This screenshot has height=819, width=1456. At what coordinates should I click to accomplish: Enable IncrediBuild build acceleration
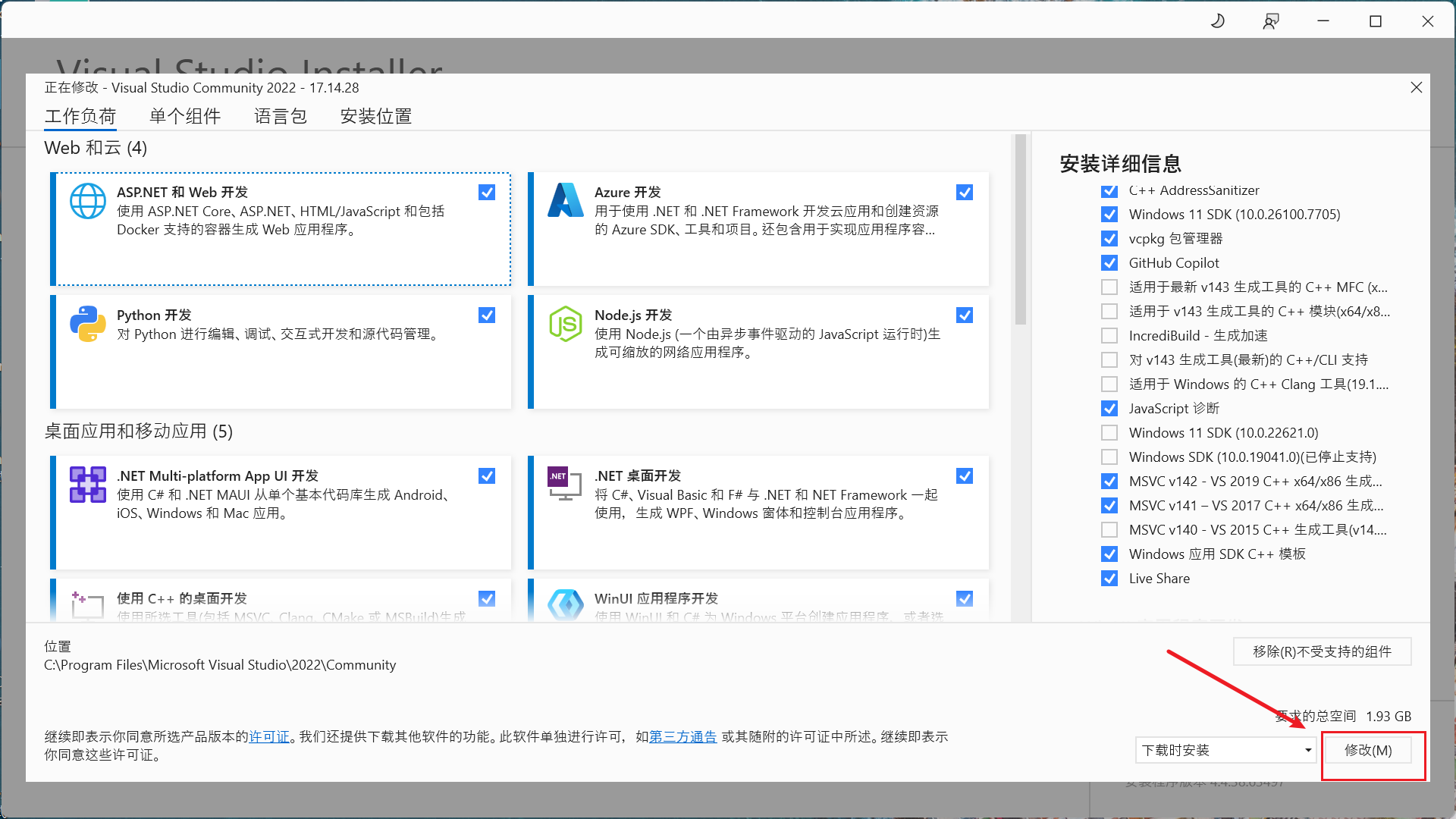coord(1109,336)
